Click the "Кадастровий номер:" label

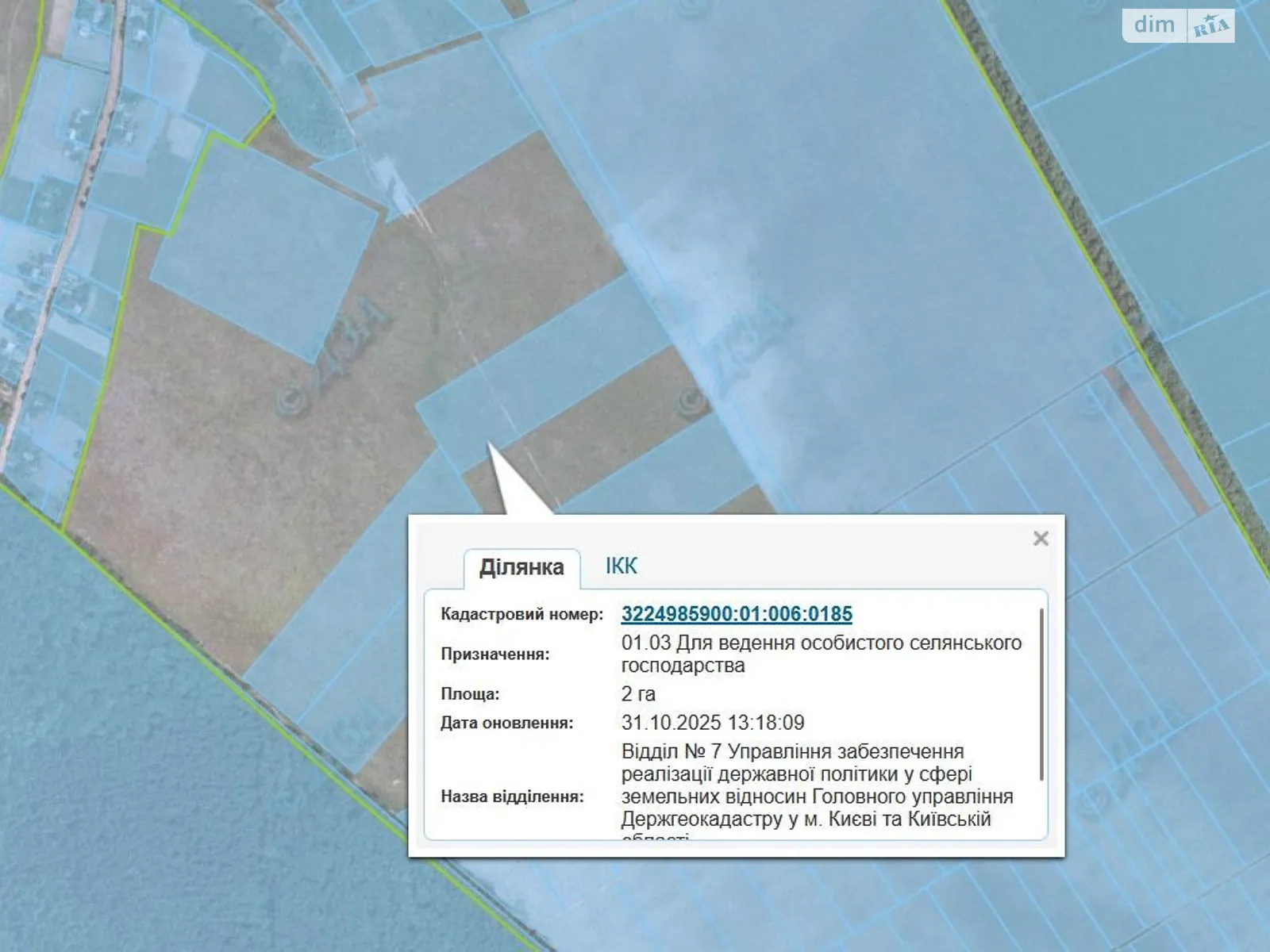[x=521, y=614]
